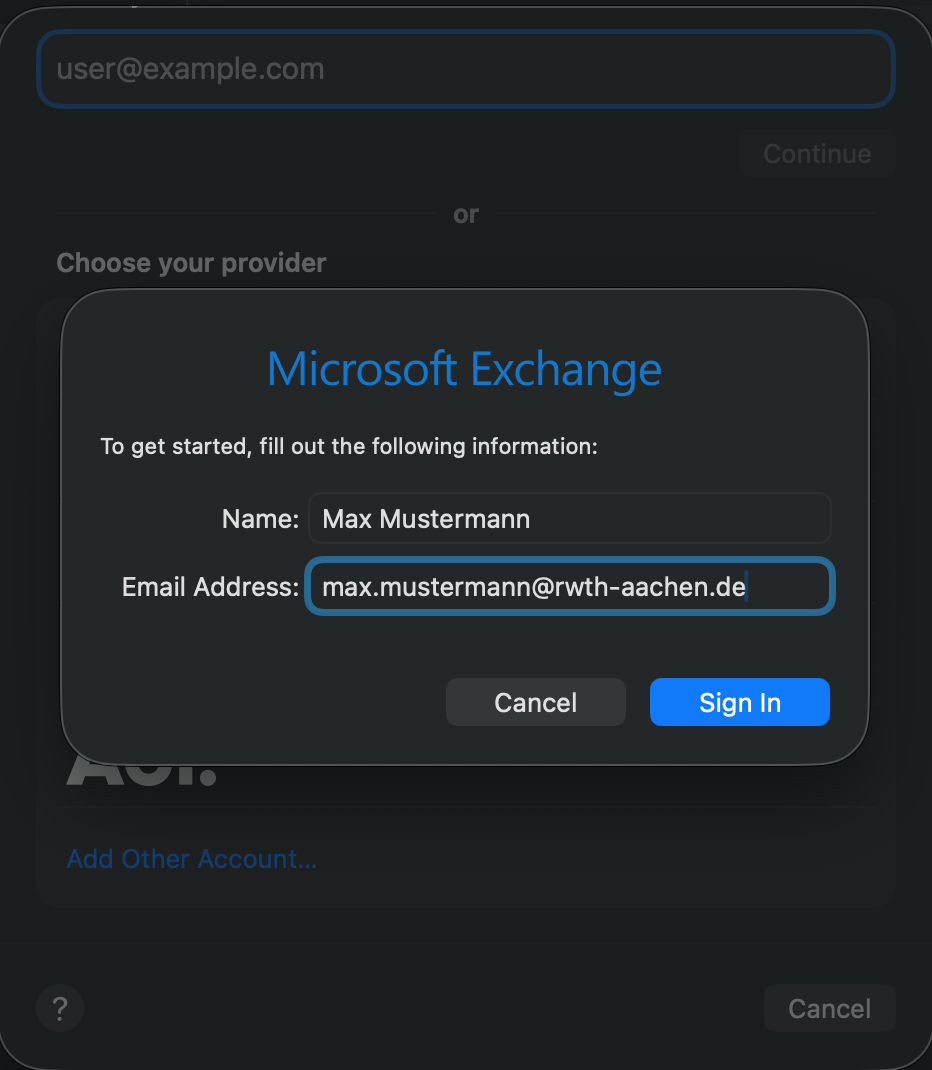Click the Microsoft Exchange dialog title

pos(464,369)
